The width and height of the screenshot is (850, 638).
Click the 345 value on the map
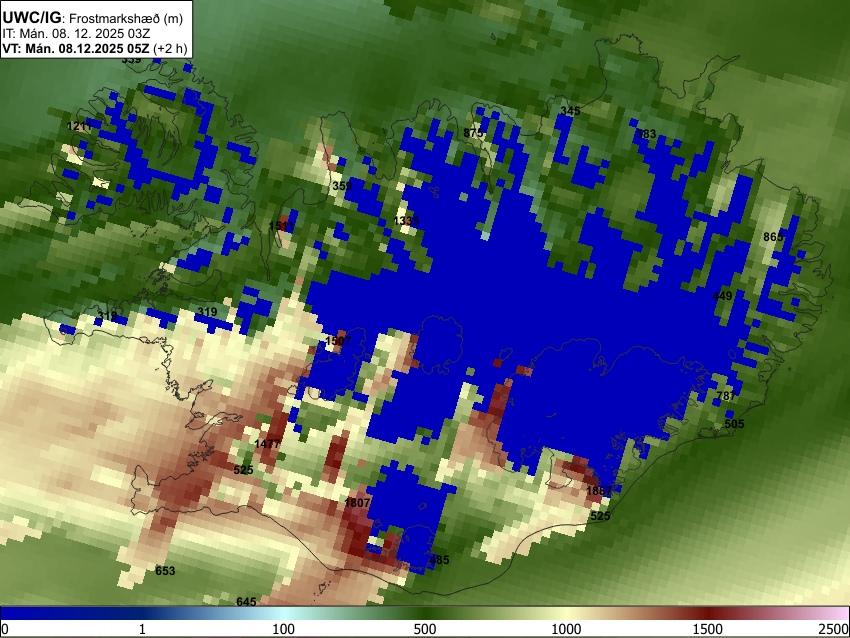pos(570,111)
